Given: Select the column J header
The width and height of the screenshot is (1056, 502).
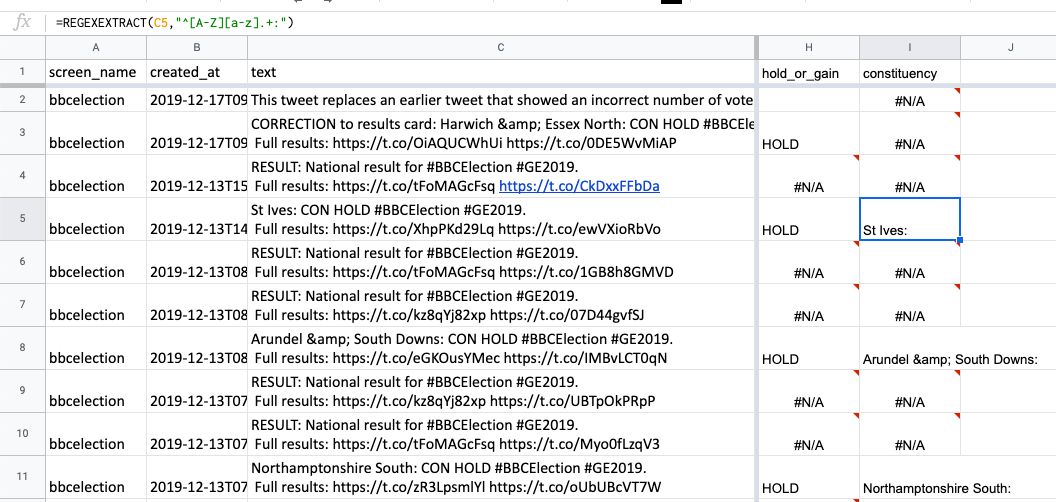Looking at the screenshot, I should [x=1008, y=47].
